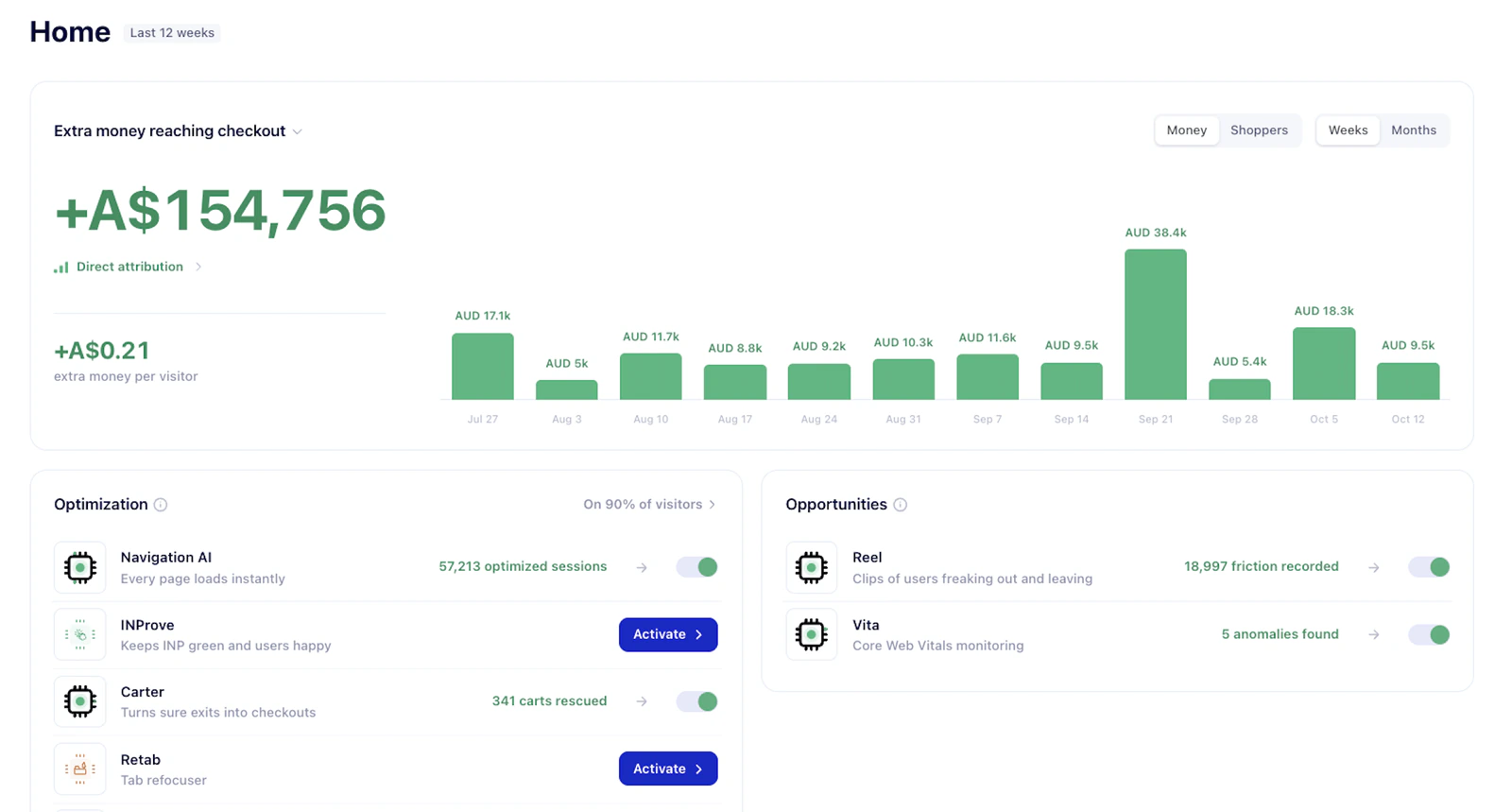The width and height of the screenshot is (1512, 812).
Task: Click the Reel chip icon
Action: point(812,567)
